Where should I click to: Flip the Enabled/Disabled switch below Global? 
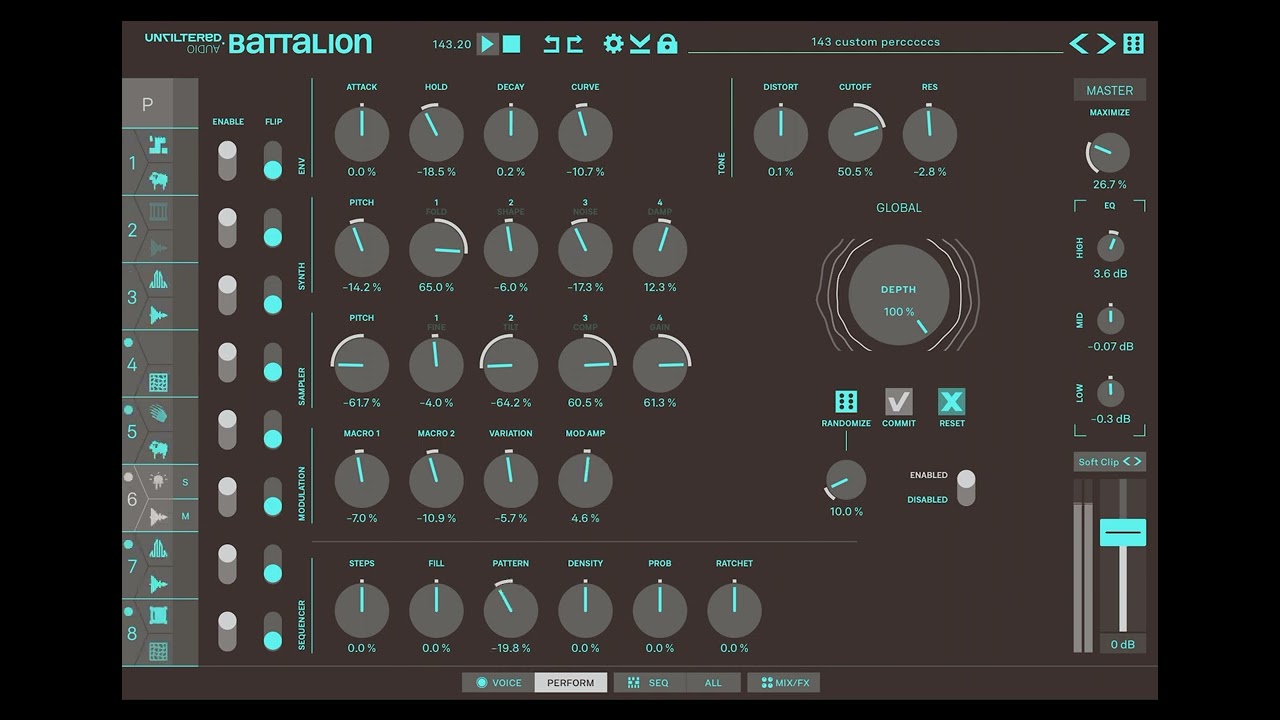[966, 487]
